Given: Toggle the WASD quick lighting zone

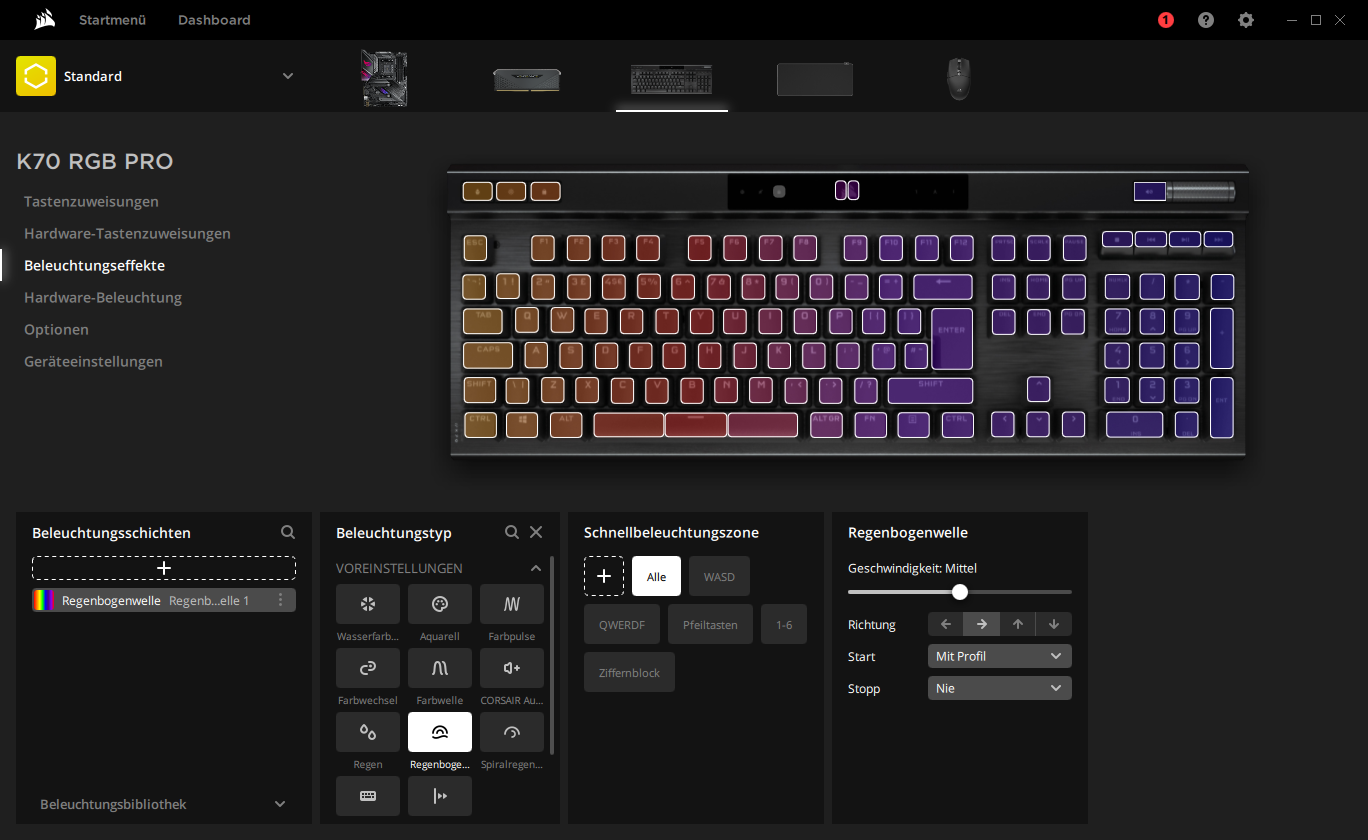Looking at the screenshot, I should click(x=719, y=577).
